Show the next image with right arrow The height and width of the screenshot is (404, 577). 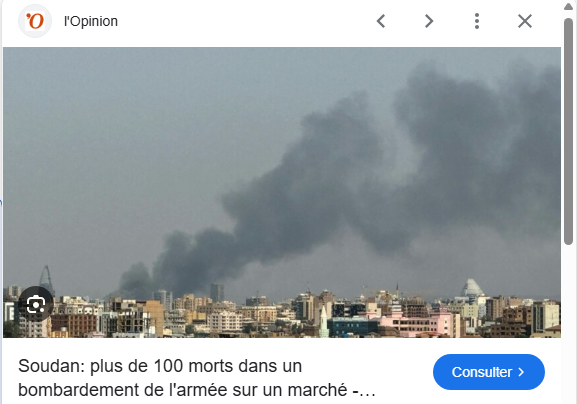coord(429,21)
